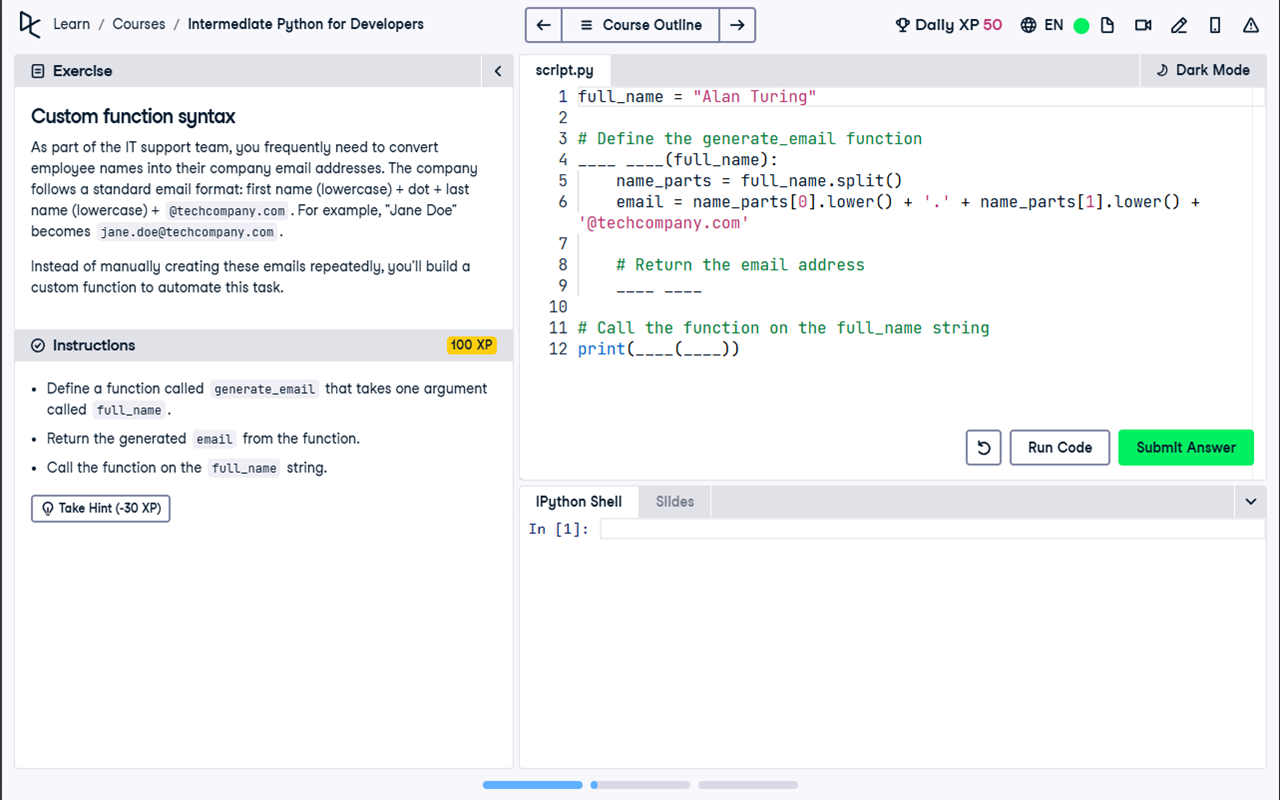Click the 100 XP badge
1280x800 pixels.
coord(471,345)
